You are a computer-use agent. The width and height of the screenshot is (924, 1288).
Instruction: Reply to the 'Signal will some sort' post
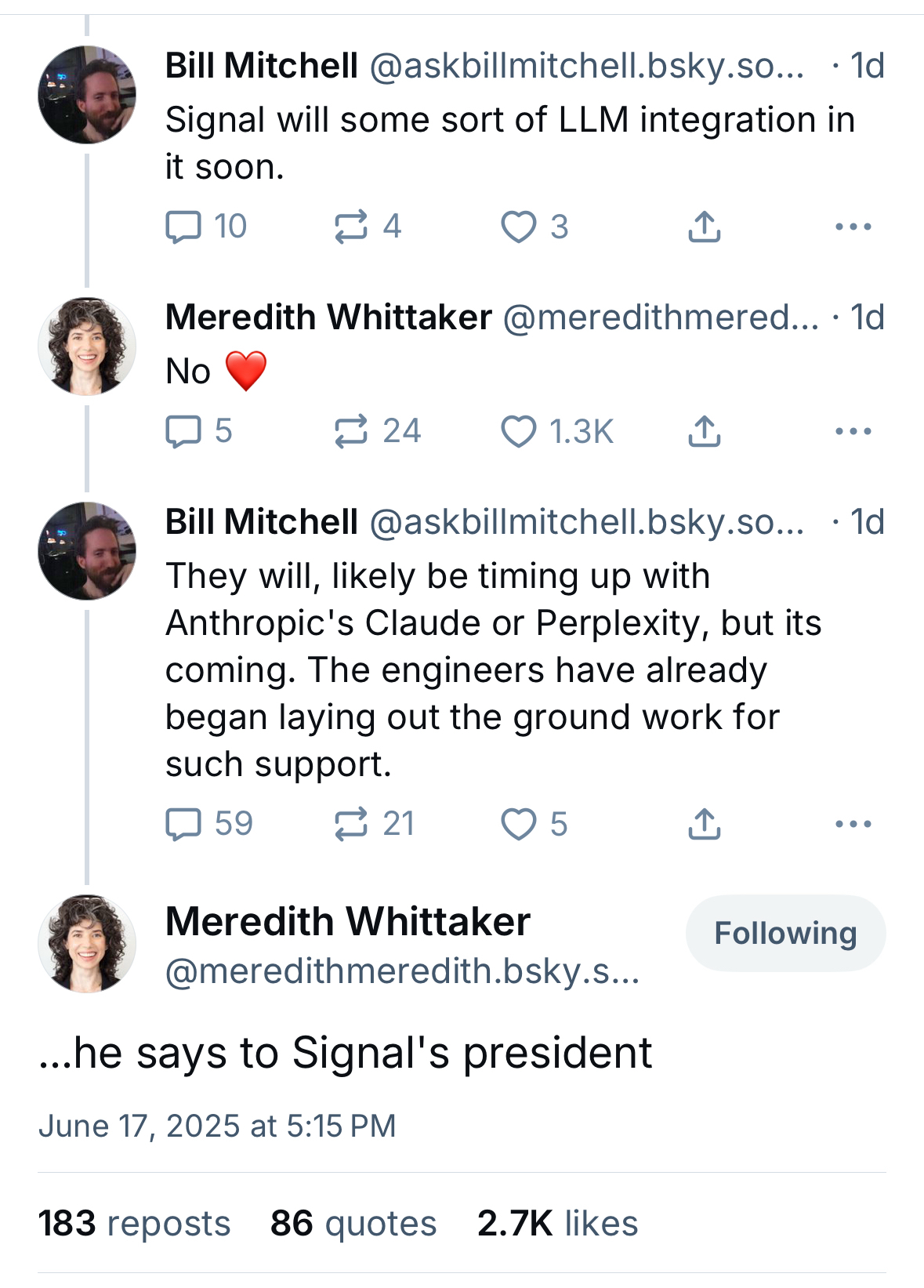tap(183, 227)
